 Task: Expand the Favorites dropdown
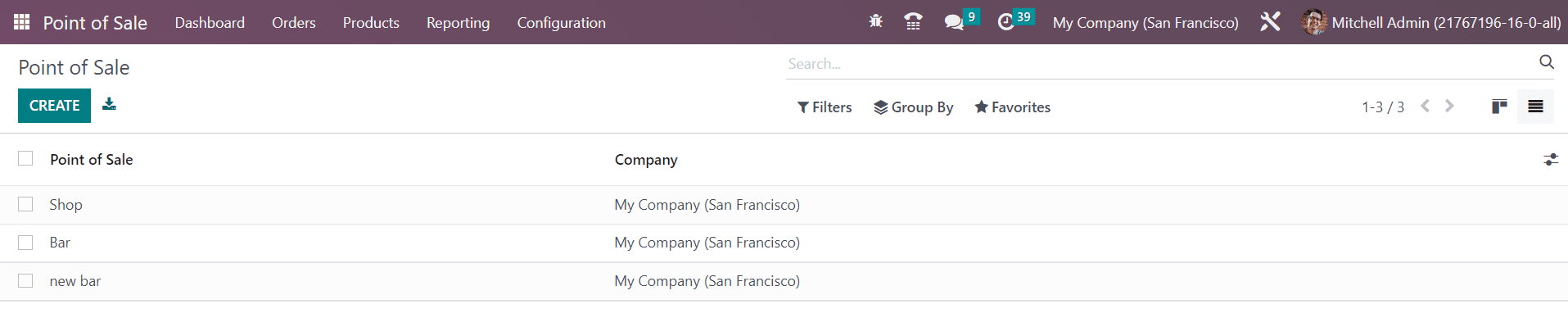click(x=1012, y=107)
